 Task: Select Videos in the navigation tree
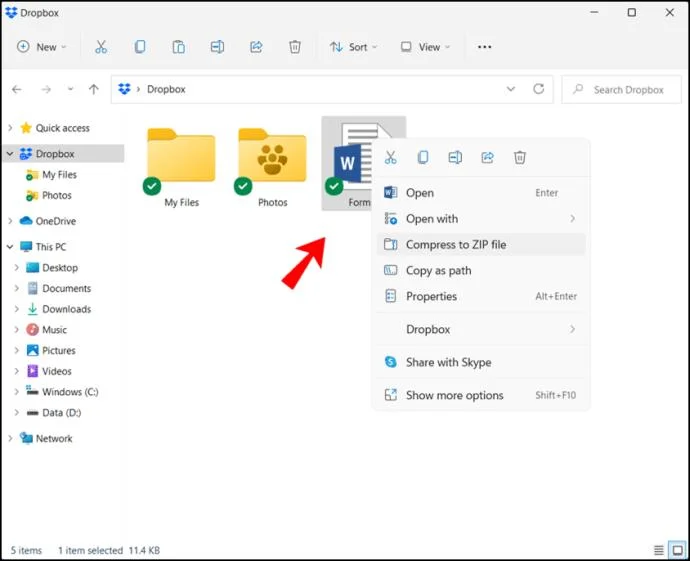click(x=49, y=371)
